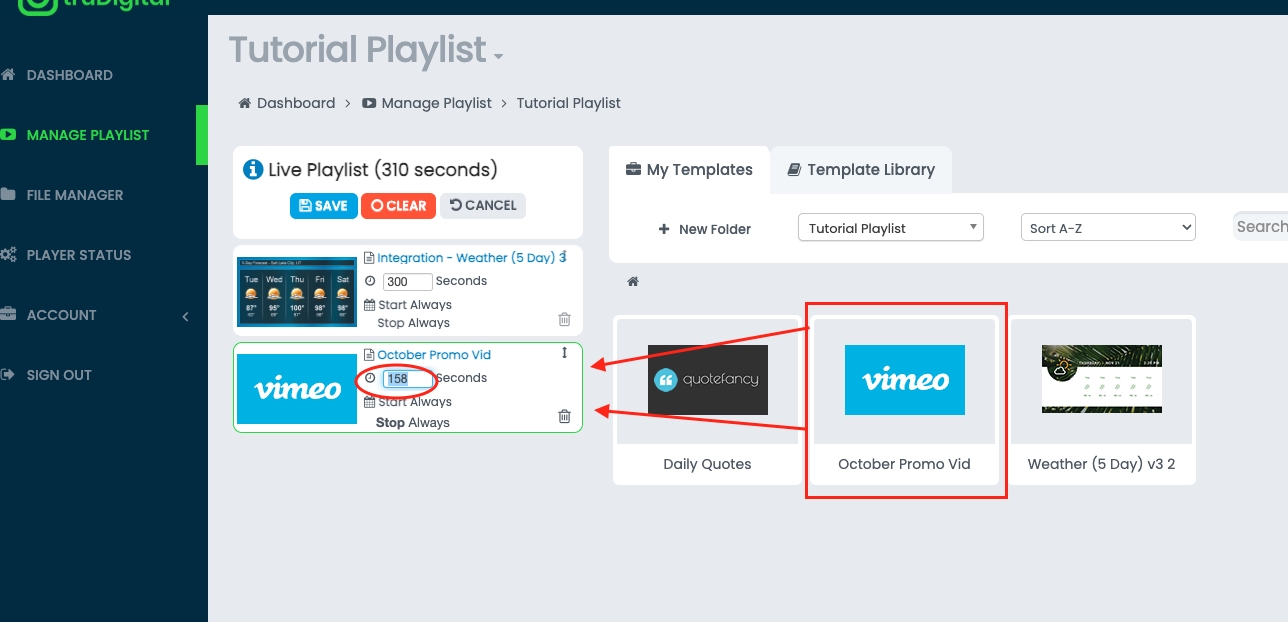
Task: Click the template Search field
Action: (x=1261, y=226)
